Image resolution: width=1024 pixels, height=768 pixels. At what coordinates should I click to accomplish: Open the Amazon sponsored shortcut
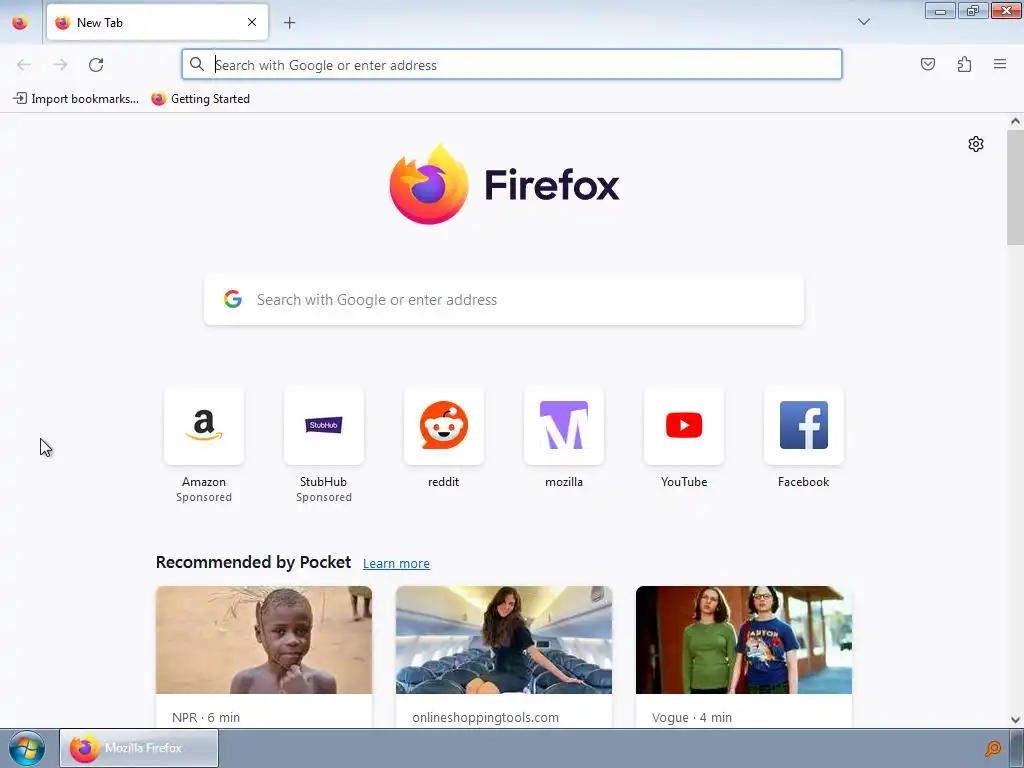pyautogui.click(x=204, y=426)
